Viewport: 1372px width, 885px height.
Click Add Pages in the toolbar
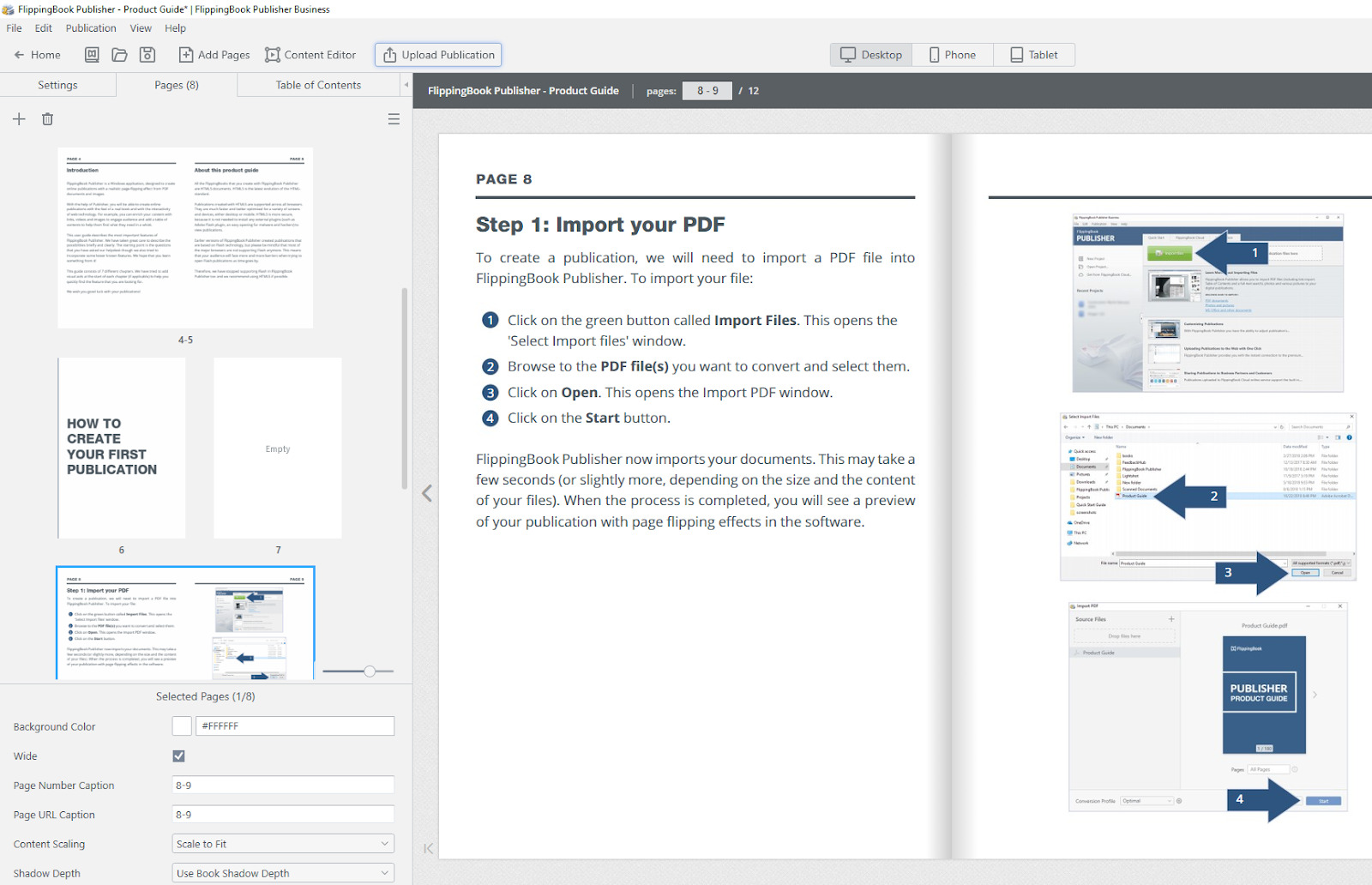[214, 55]
